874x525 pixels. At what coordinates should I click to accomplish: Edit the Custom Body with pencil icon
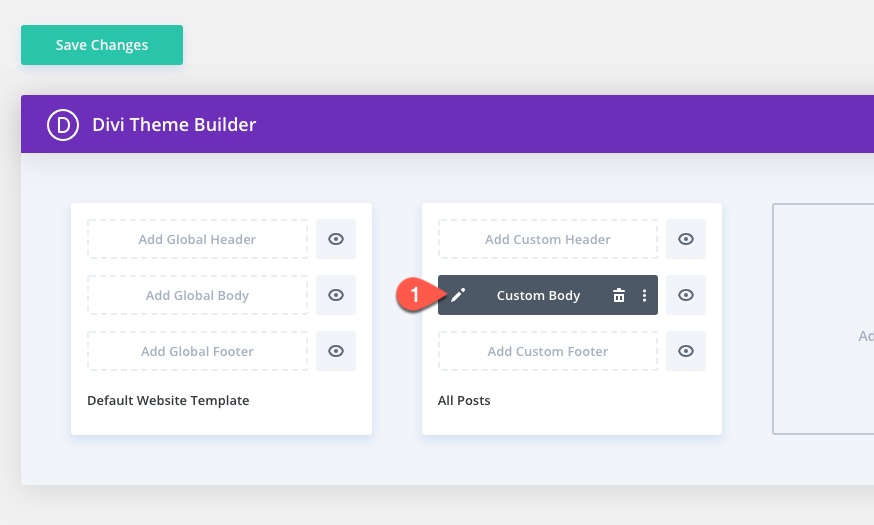[458, 295]
